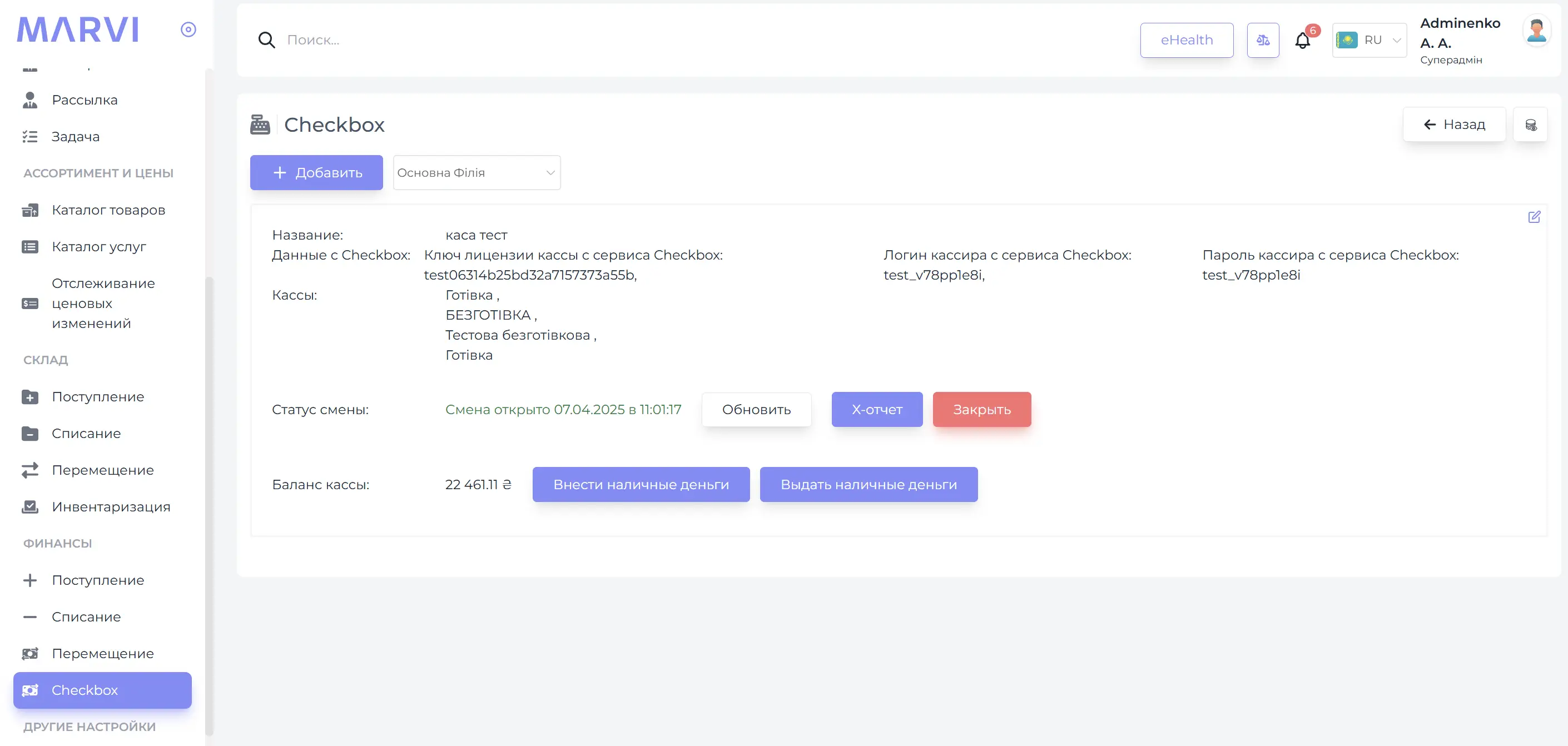Screen dimensions: 1568x746
Task: Click the Рассылка person icon
Action: click(30, 100)
